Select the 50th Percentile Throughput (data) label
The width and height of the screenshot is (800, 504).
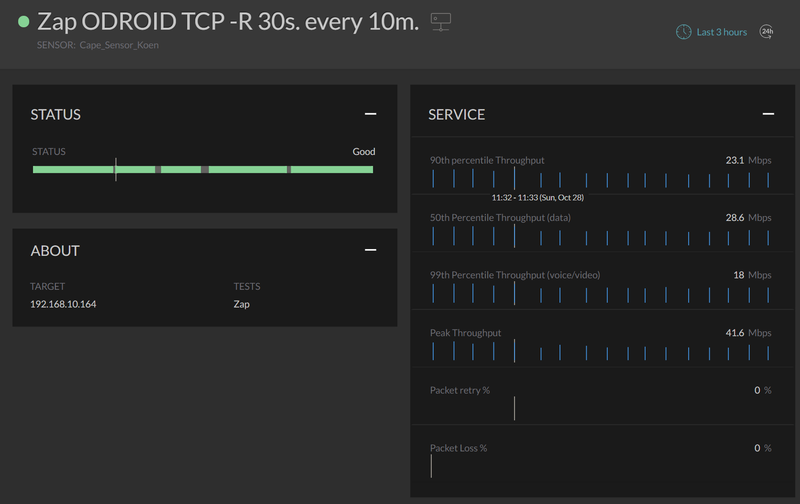[500, 218]
